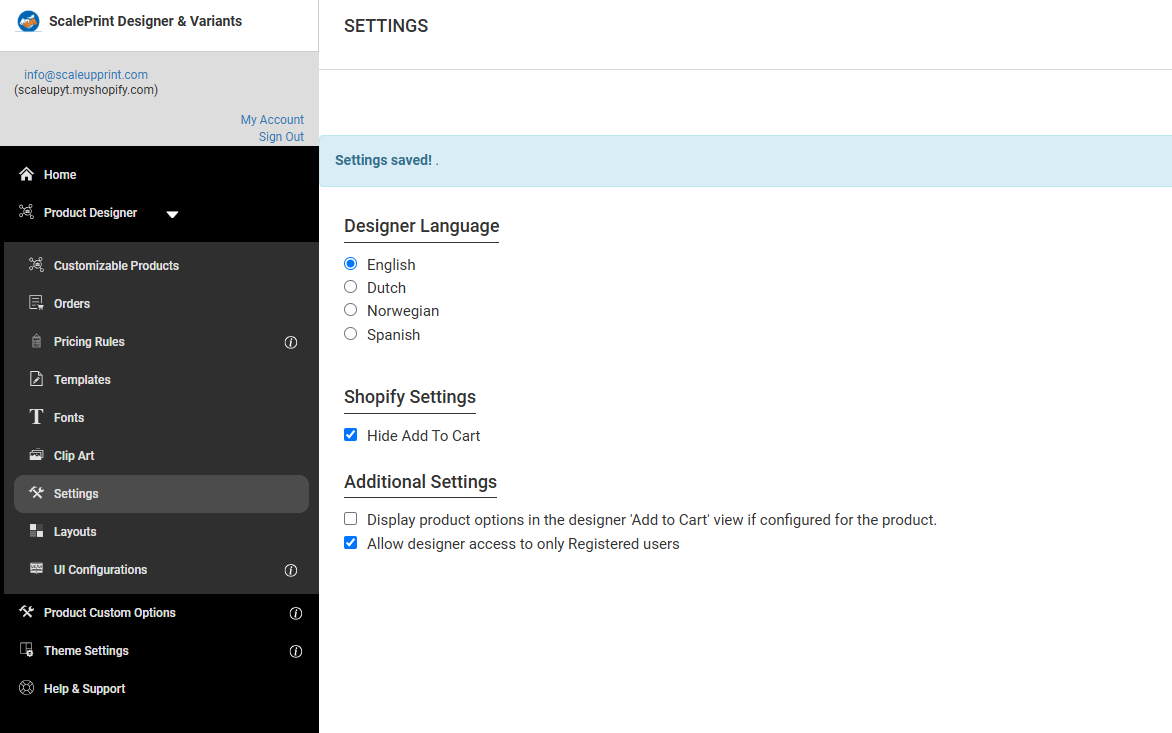1172x733 pixels.
Task: Click the Clip Art image icon
Action: tap(36, 455)
